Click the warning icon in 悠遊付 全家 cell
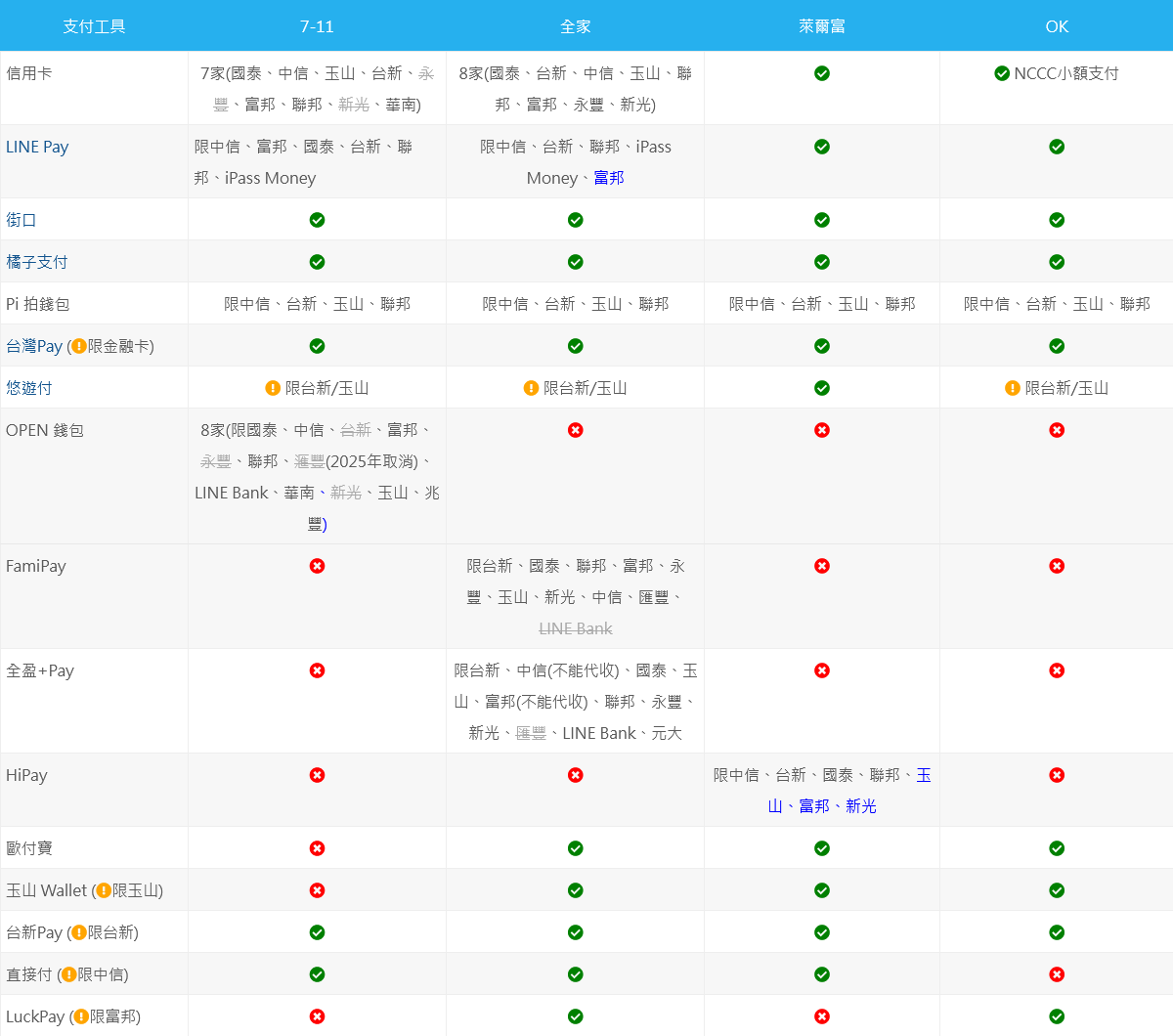This screenshot has width=1173, height=1036. tap(531, 388)
